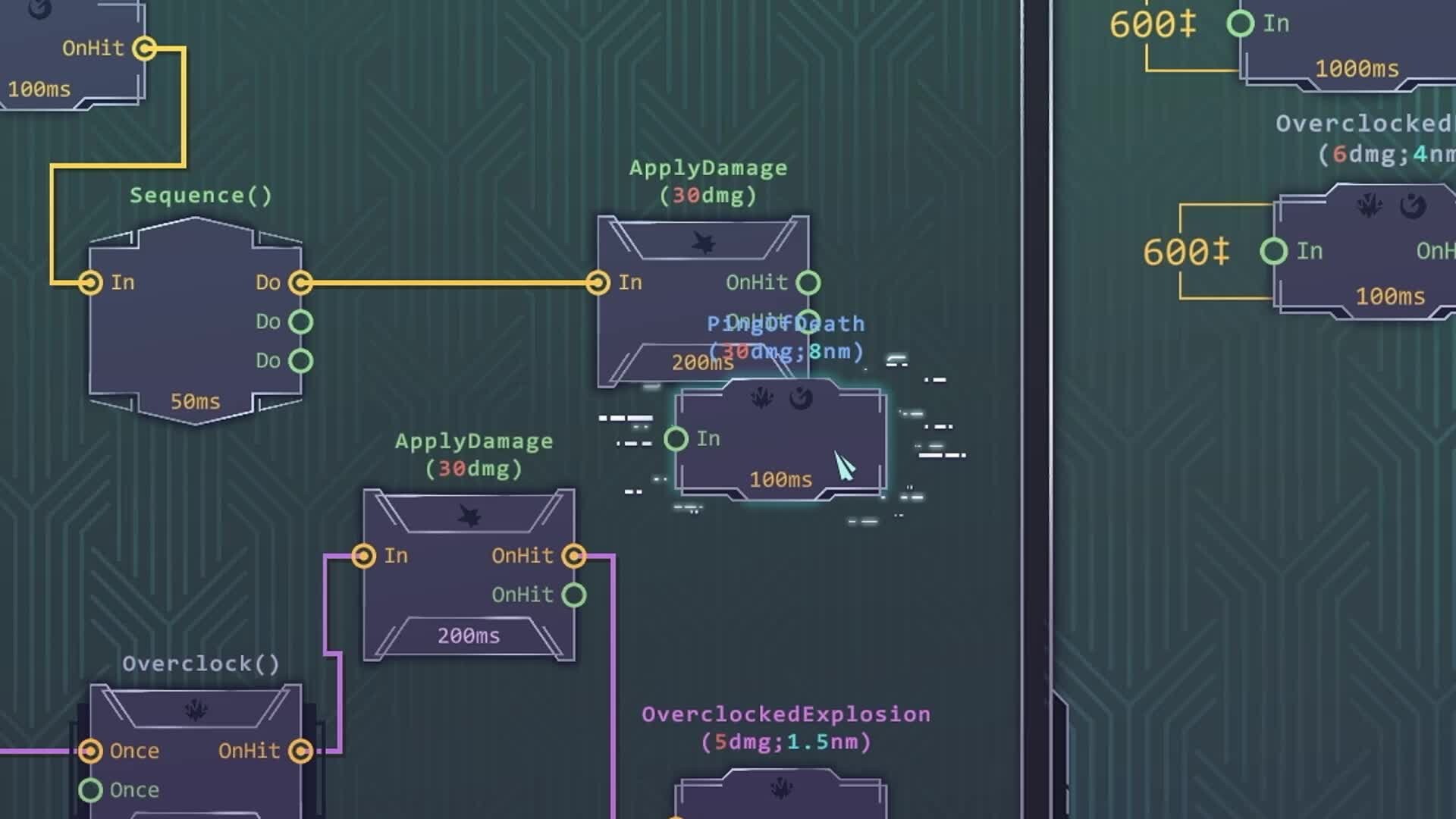Image resolution: width=1456 pixels, height=819 pixels.
Task: Select the Sequence node's In port
Action: click(x=90, y=283)
